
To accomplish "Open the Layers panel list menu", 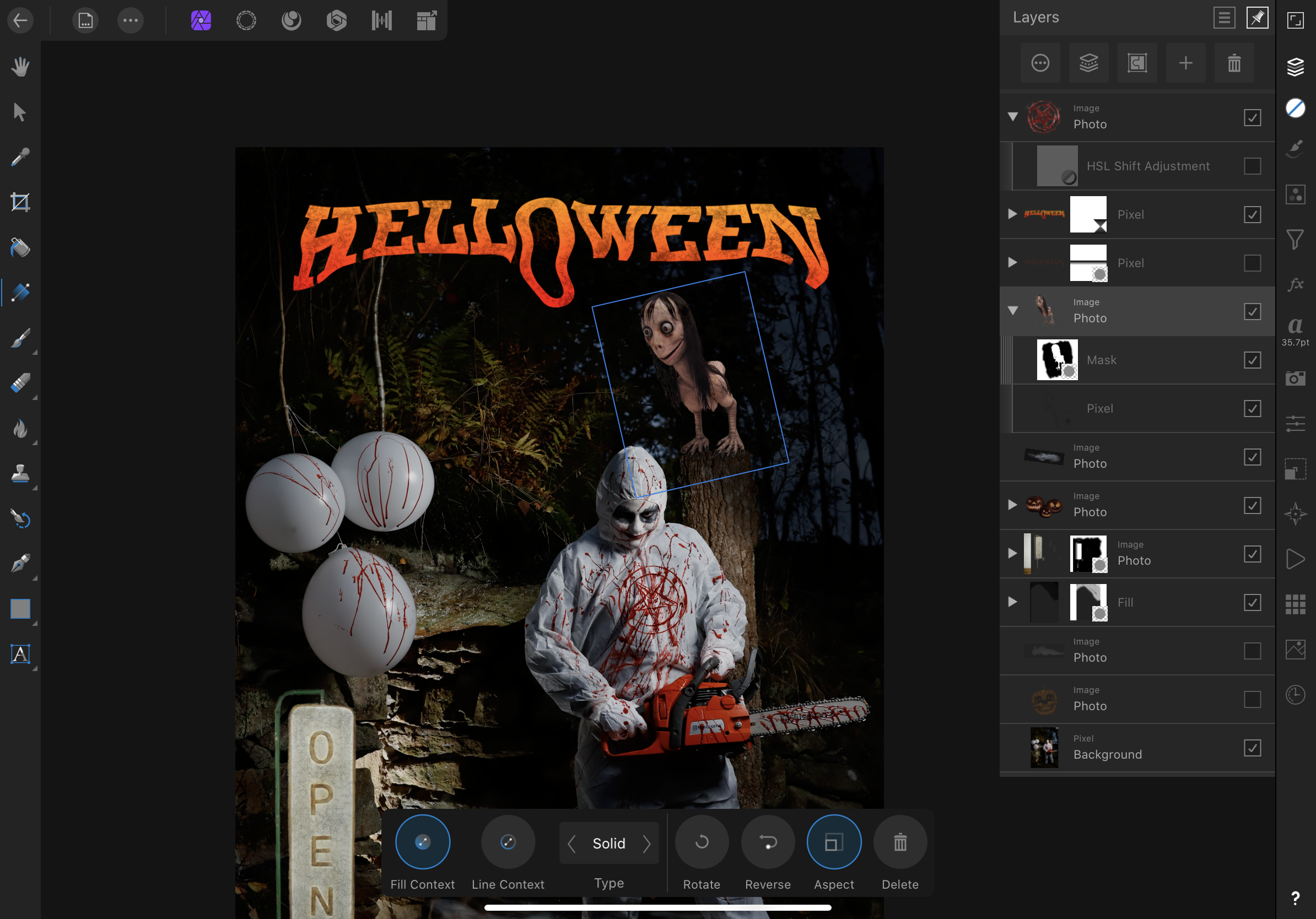I will tap(1224, 18).
